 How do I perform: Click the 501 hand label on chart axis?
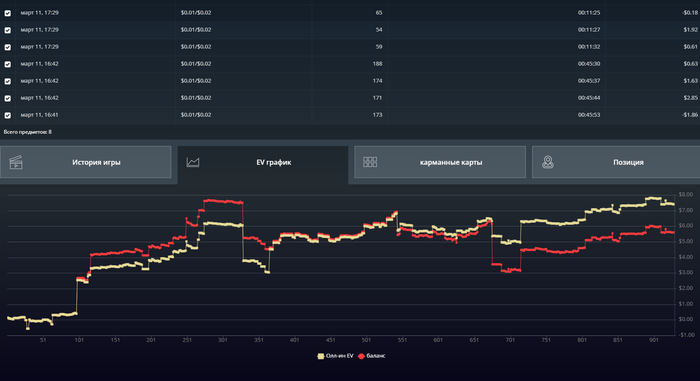click(367, 340)
